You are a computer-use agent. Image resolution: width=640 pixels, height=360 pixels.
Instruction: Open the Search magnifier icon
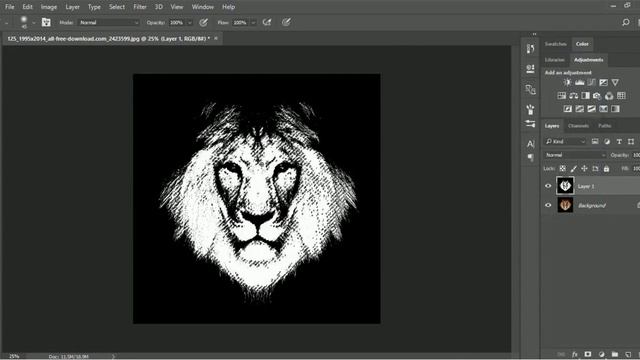click(x=625, y=22)
